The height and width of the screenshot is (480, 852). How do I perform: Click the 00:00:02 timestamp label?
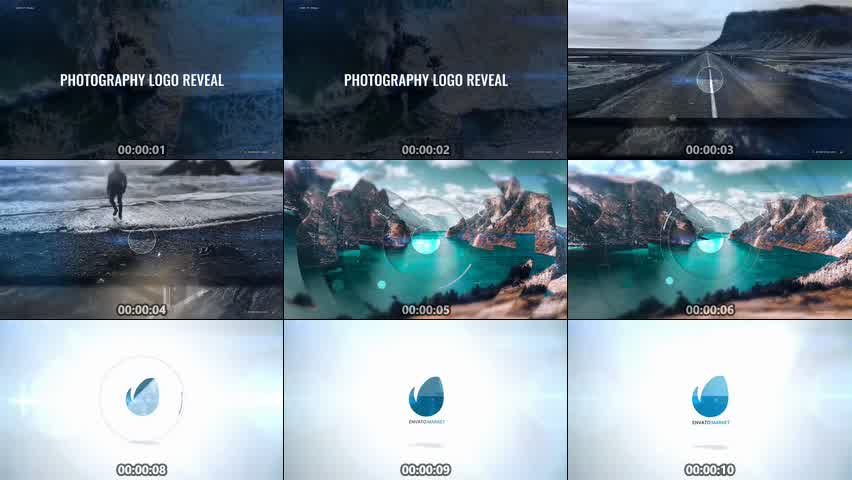tap(425, 150)
